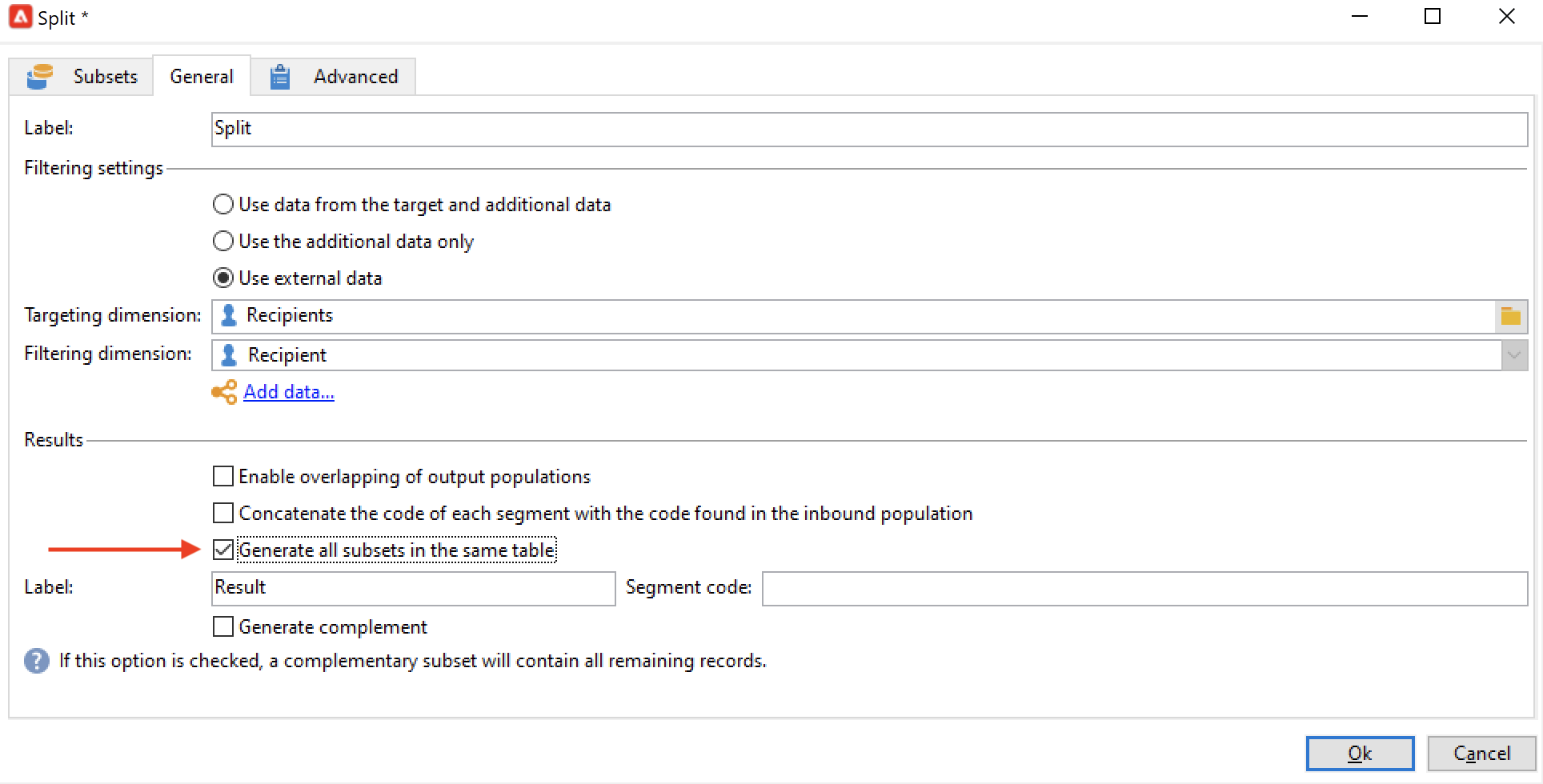The width and height of the screenshot is (1543, 784).
Task: Click the blue help question mark icon
Action: coord(37,661)
